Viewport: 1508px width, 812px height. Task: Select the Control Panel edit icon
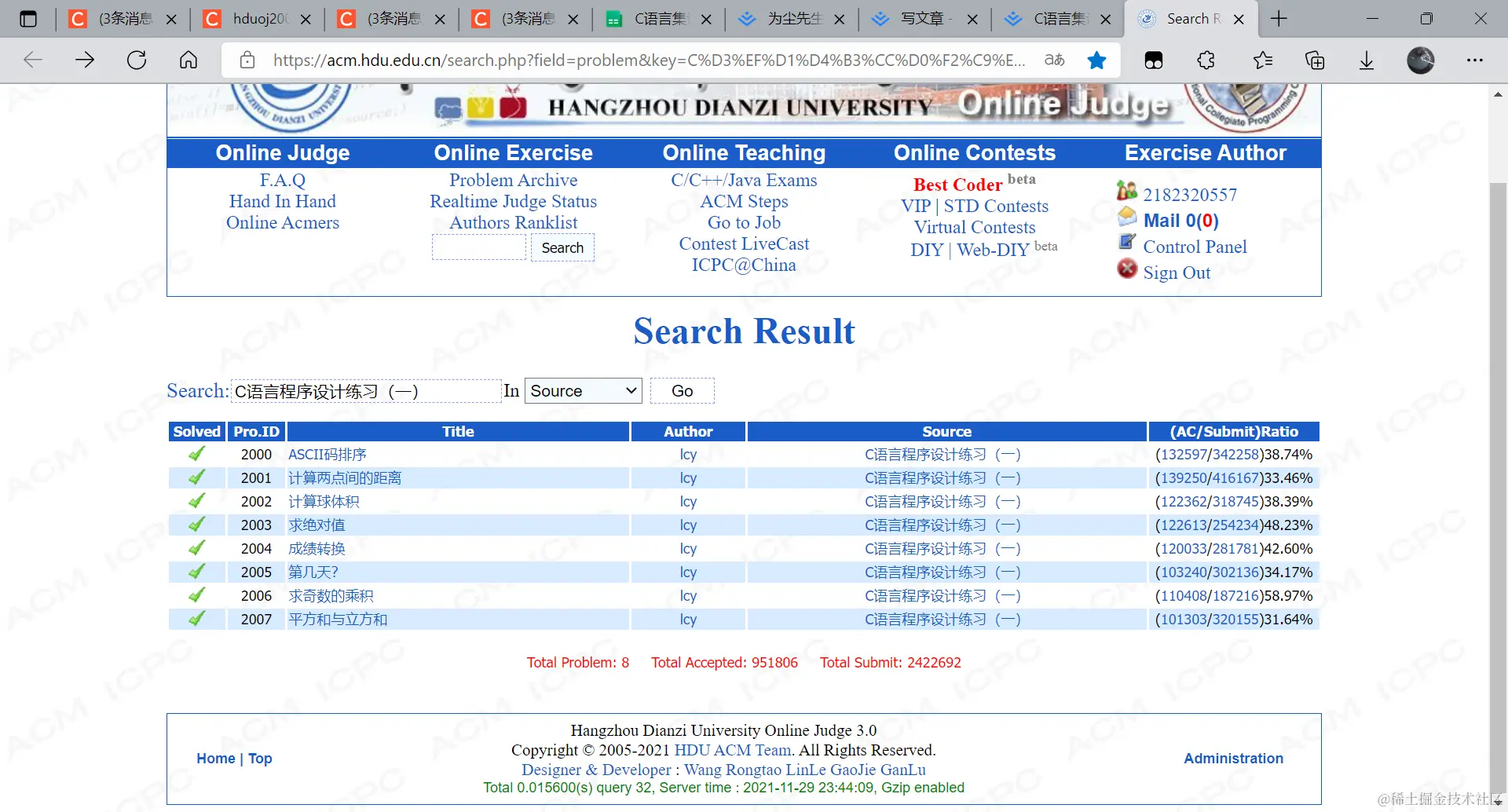(1127, 243)
